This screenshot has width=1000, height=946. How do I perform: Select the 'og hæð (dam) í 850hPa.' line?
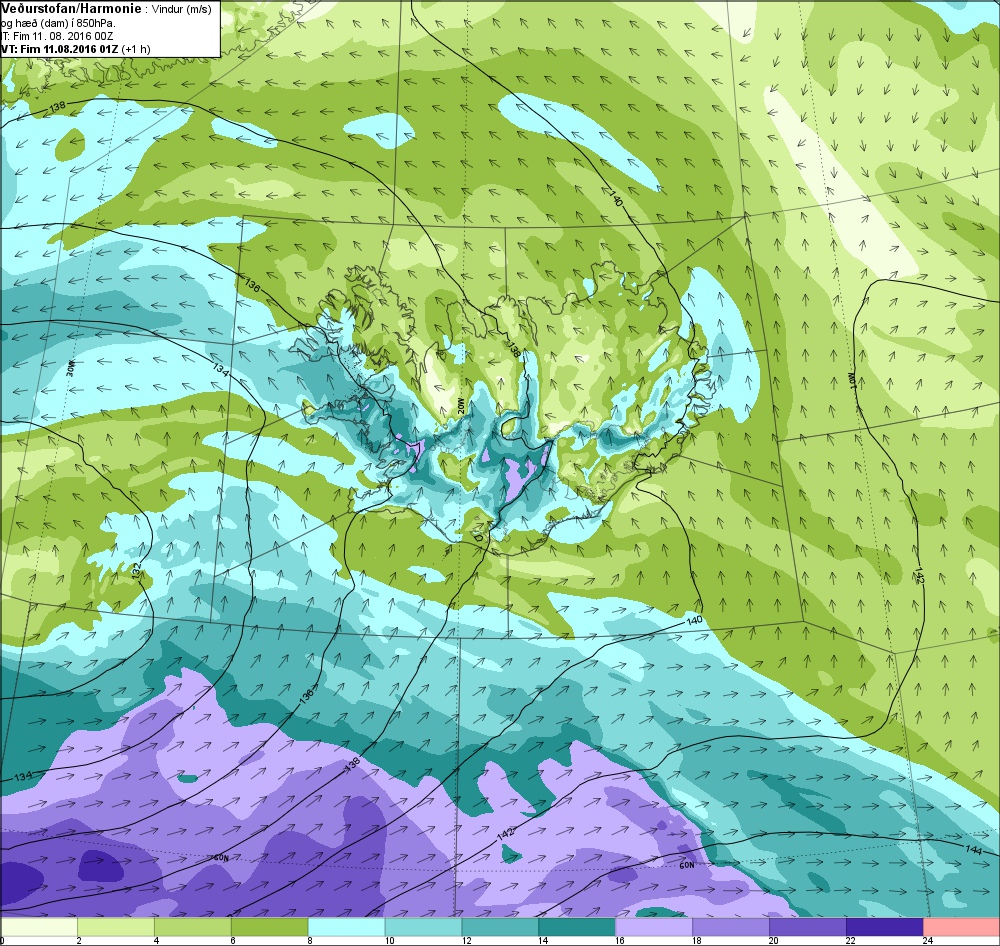[x=58, y=23]
